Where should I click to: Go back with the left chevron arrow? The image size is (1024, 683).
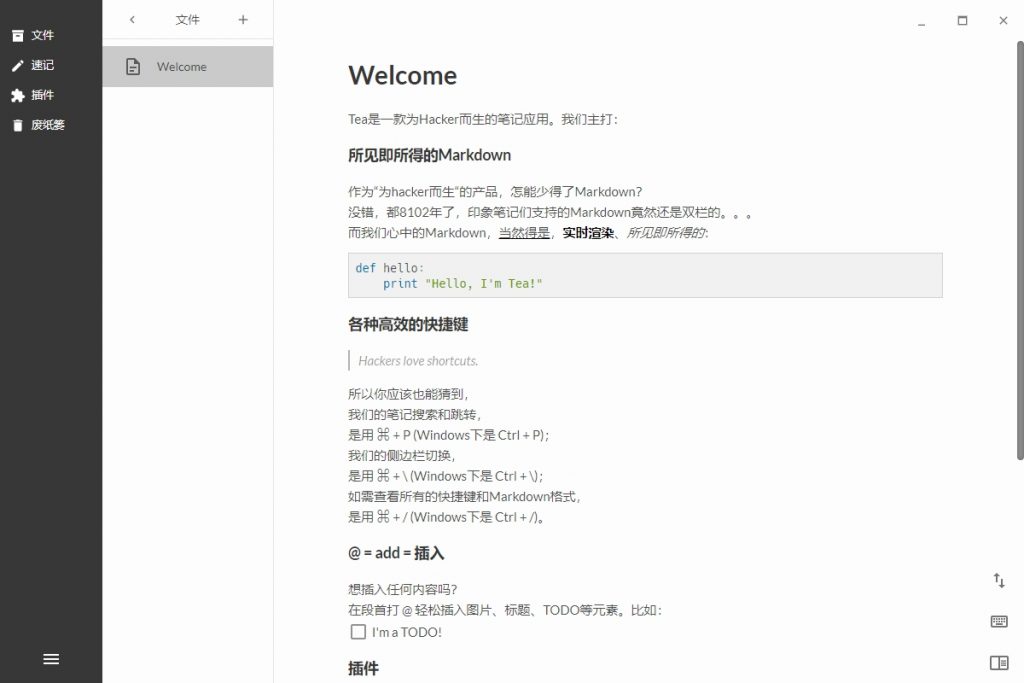132,20
